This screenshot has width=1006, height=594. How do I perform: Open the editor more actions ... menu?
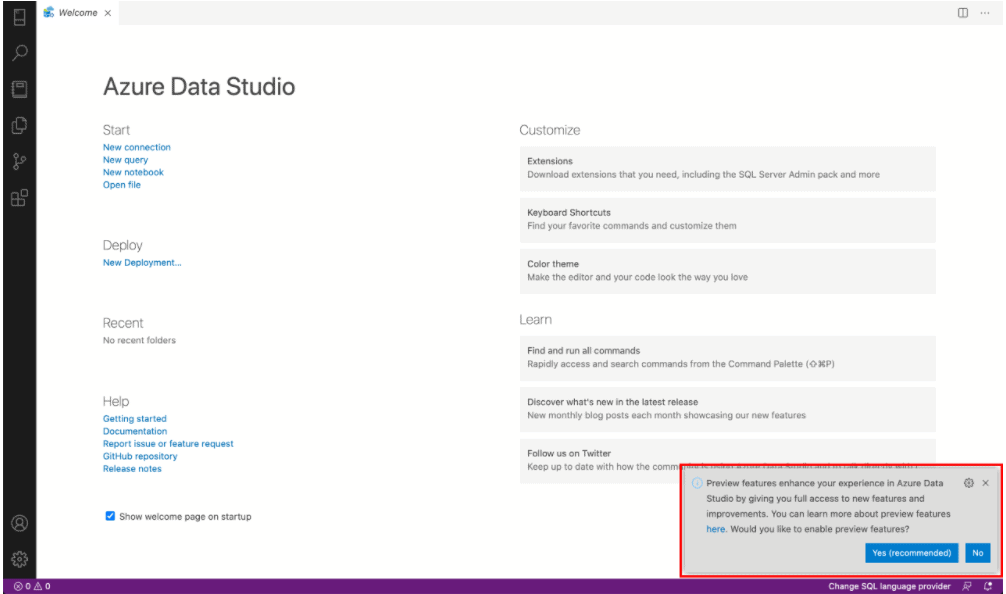tap(984, 13)
